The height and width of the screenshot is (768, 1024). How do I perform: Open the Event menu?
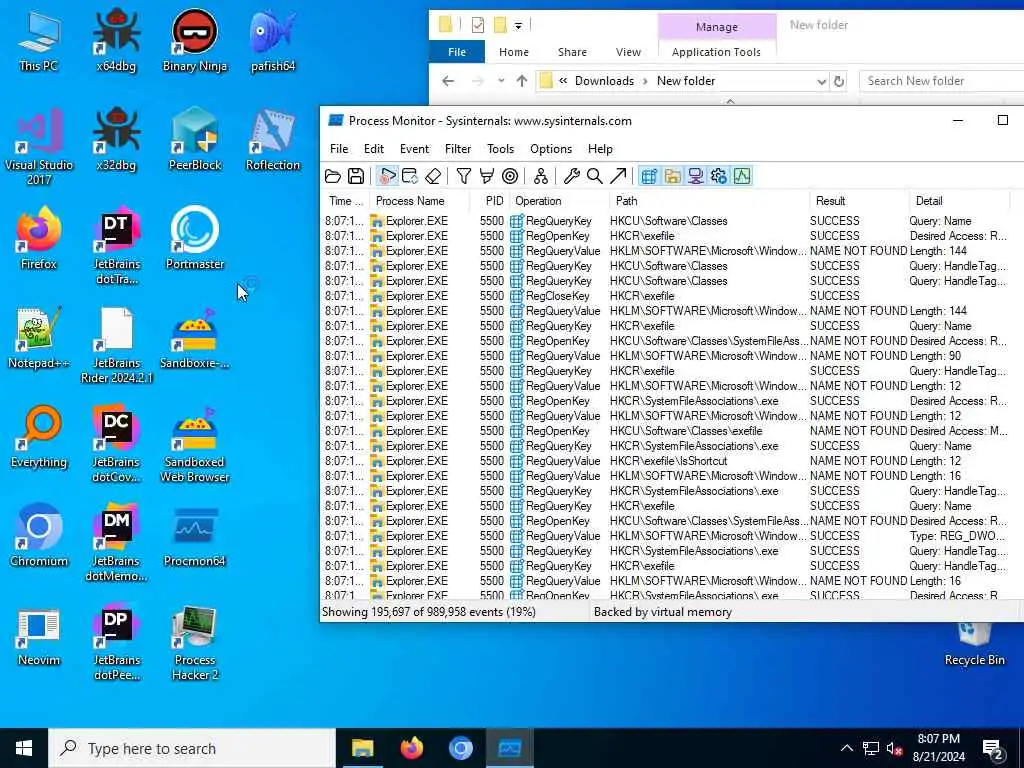[x=414, y=149]
